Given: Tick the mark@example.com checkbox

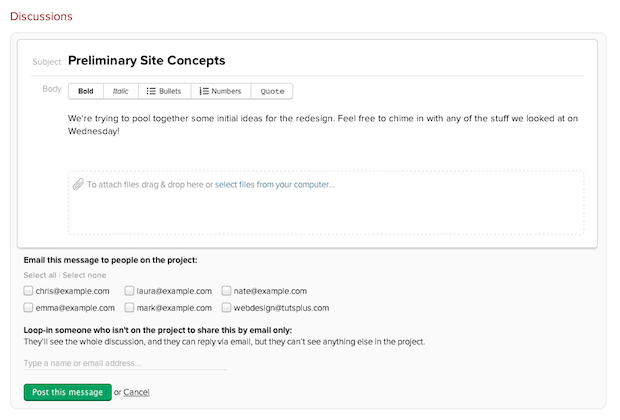Looking at the screenshot, I should pos(129,308).
